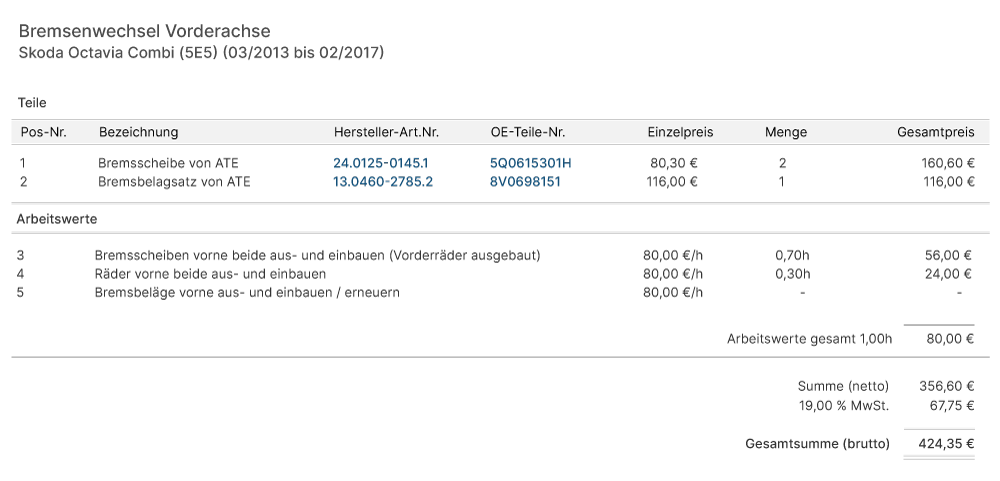Screen dimensions: 1000x481
Task: Click the OE-Teile-Nr. column header
Action: [x=528, y=132]
